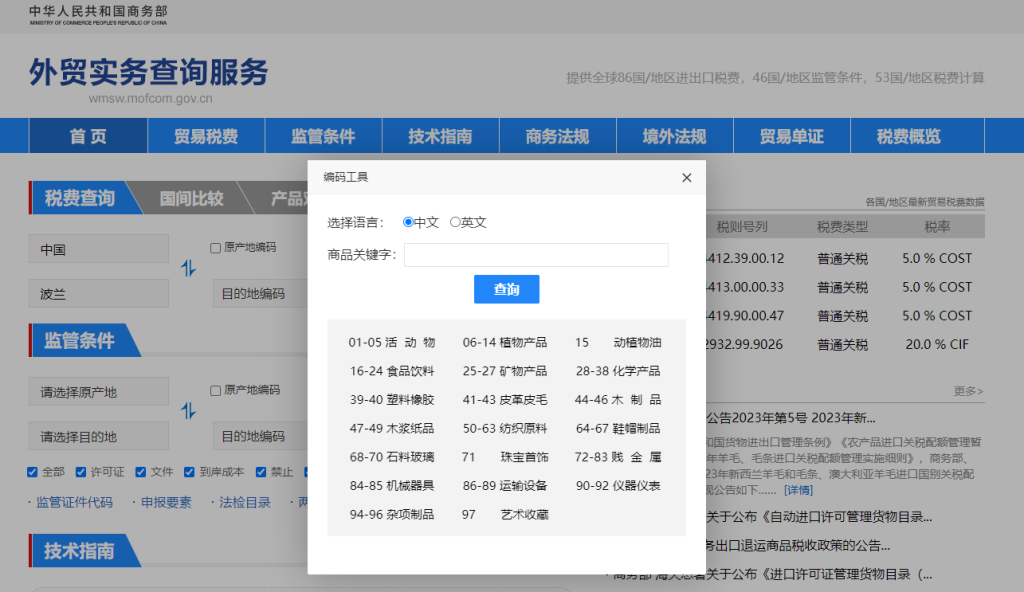The width and height of the screenshot is (1024, 592).
Task: Choose category 86-89 运输设备
Action: tap(505, 486)
